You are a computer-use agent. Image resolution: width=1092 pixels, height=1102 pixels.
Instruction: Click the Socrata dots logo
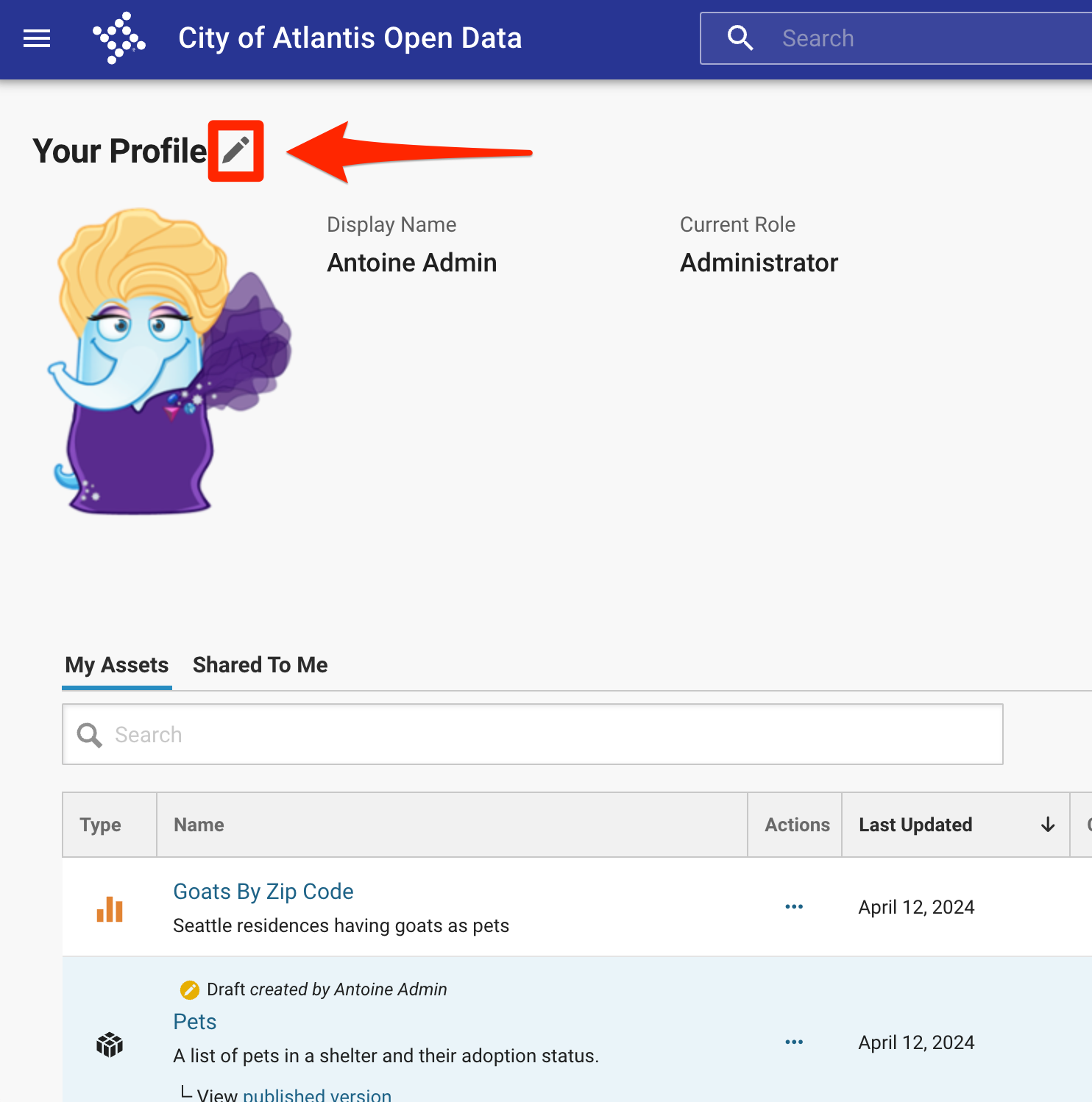point(118,38)
